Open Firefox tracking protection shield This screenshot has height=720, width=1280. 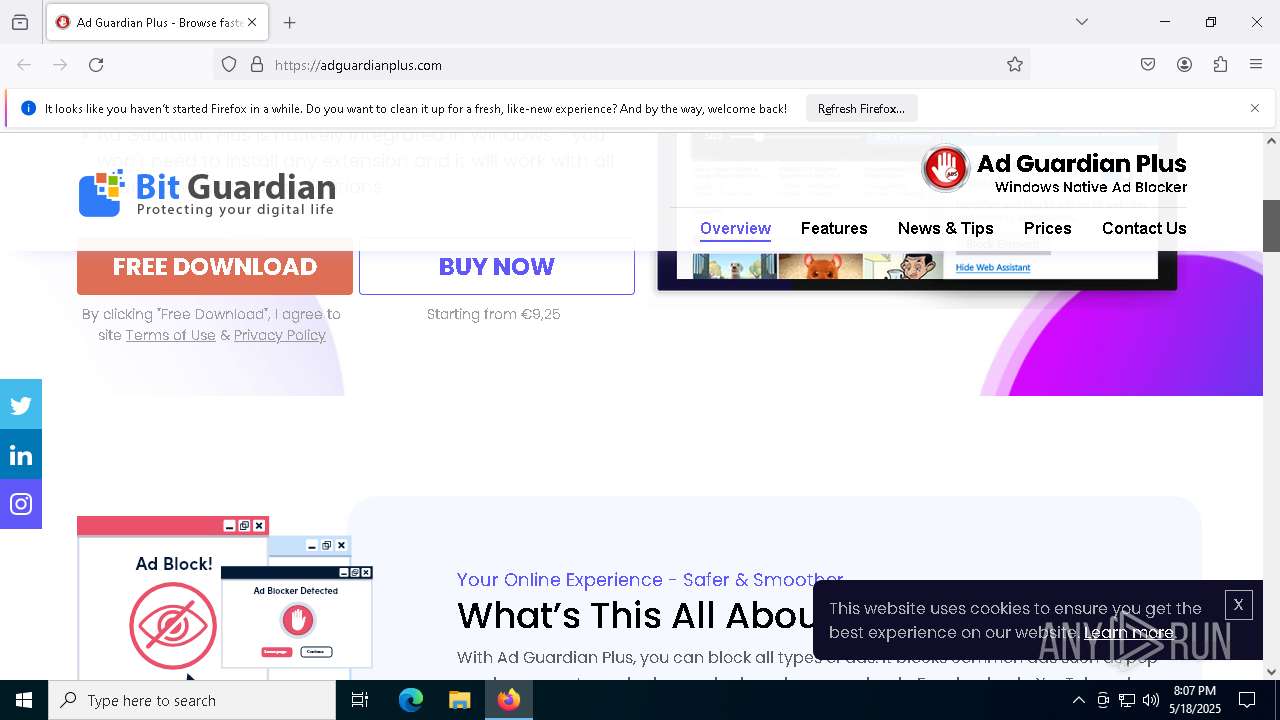point(229,65)
